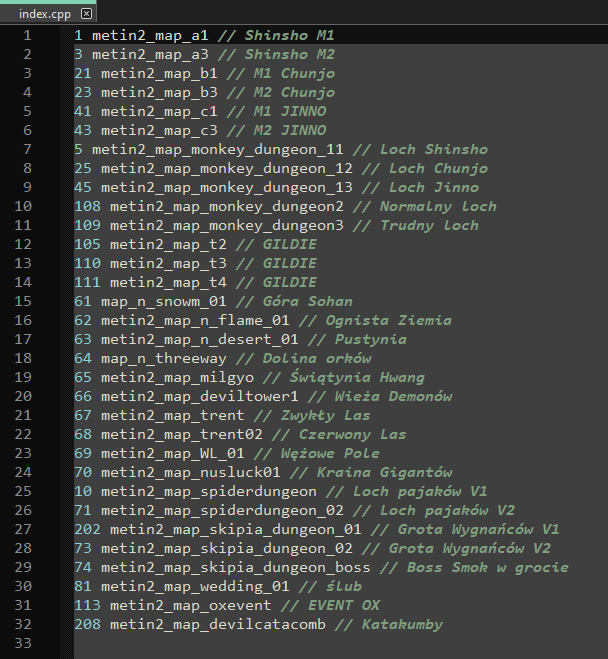Click text metin2_map_t4

168,282
